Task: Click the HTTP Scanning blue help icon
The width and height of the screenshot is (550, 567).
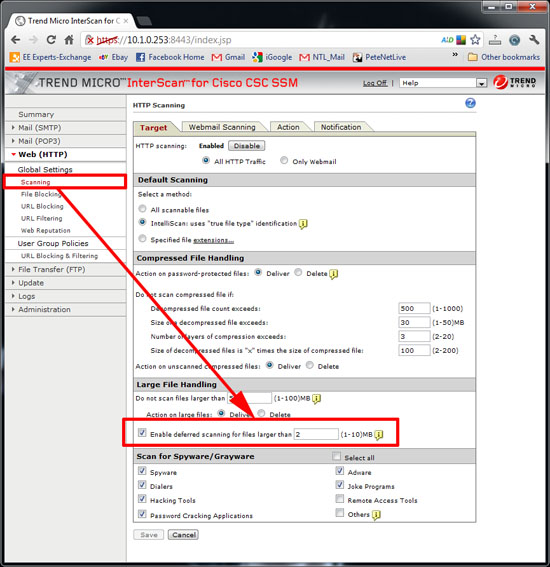Action: pos(470,103)
